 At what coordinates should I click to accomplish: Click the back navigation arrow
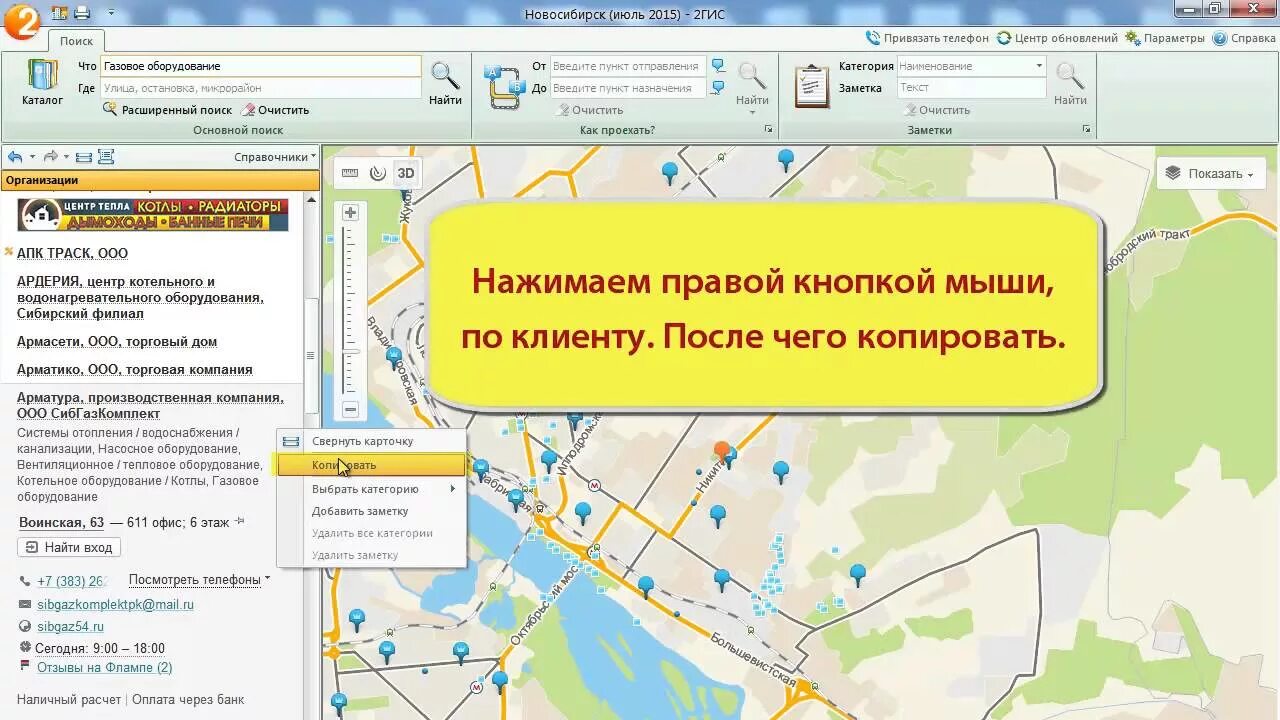pyautogui.click(x=15, y=157)
